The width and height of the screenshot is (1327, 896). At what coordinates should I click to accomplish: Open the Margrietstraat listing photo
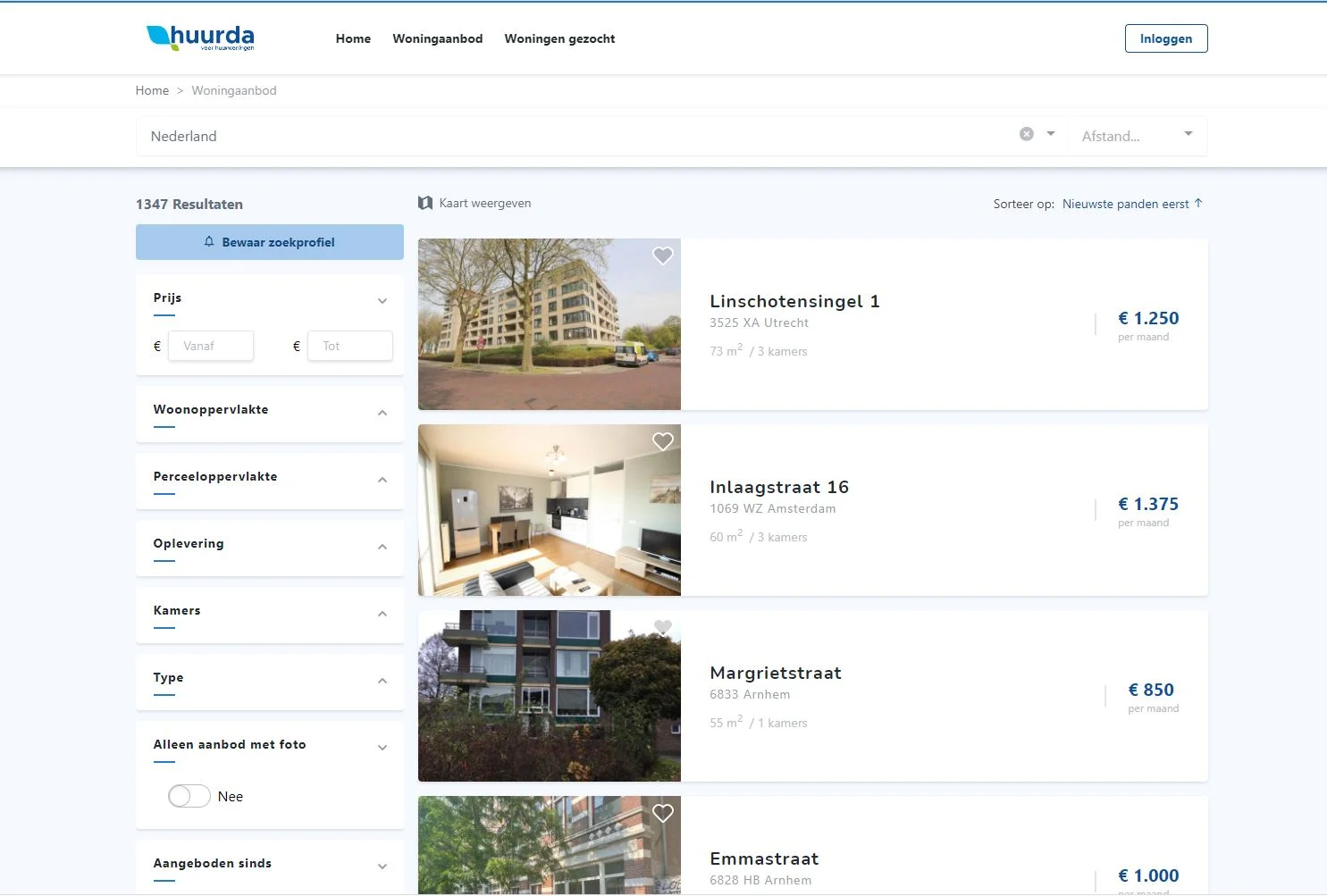click(549, 696)
